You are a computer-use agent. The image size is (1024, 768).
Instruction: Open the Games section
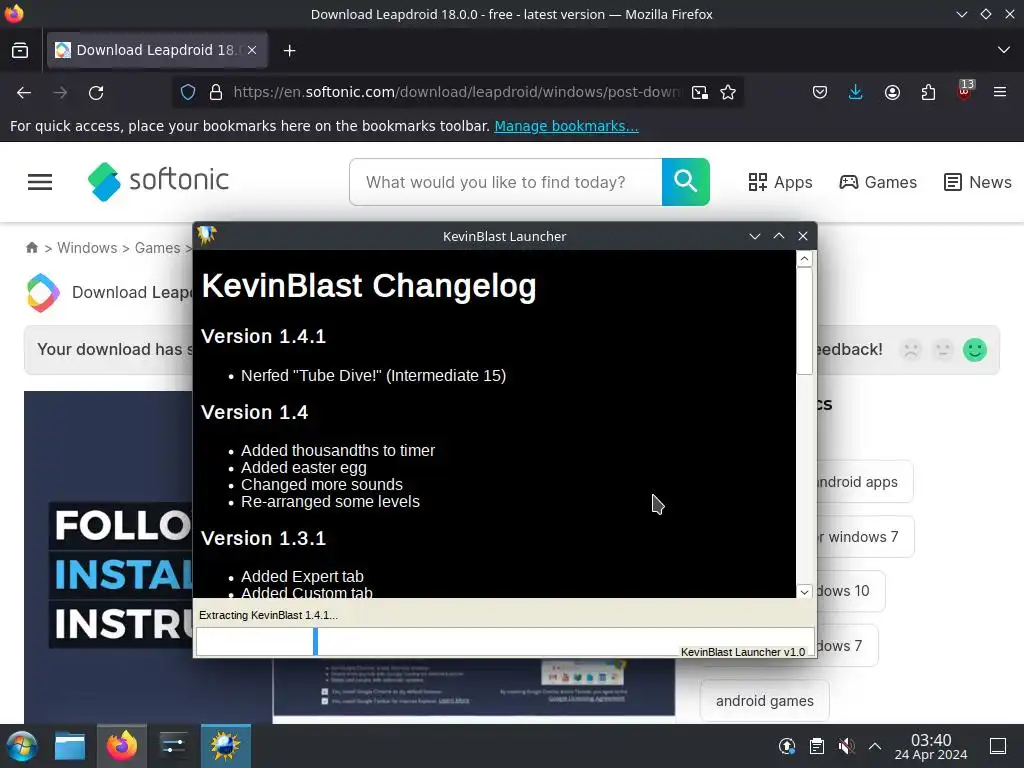pyautogui.click(x=878, y=182)
